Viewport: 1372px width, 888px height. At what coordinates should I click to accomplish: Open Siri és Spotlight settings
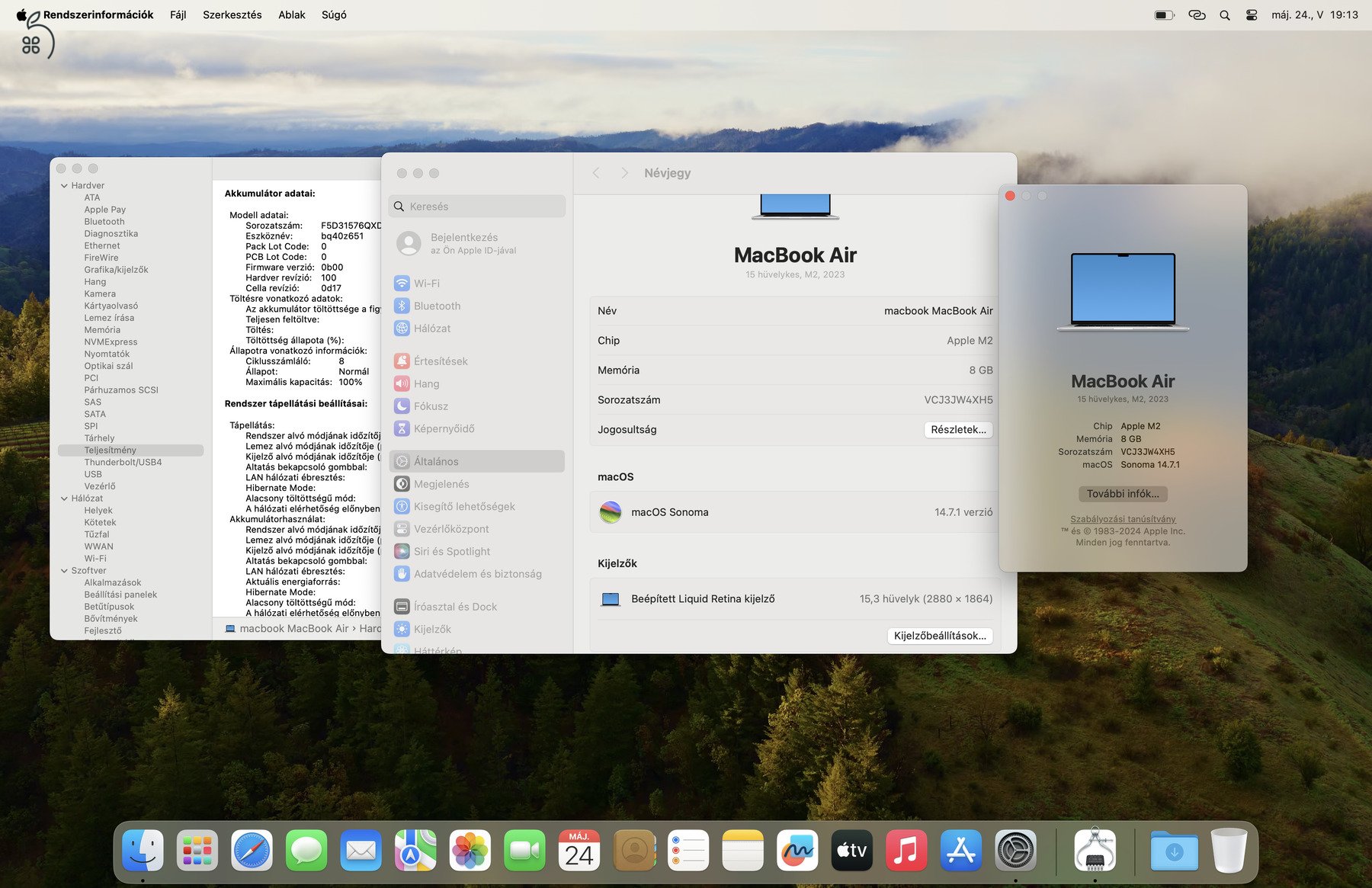(x=477, y=552)
